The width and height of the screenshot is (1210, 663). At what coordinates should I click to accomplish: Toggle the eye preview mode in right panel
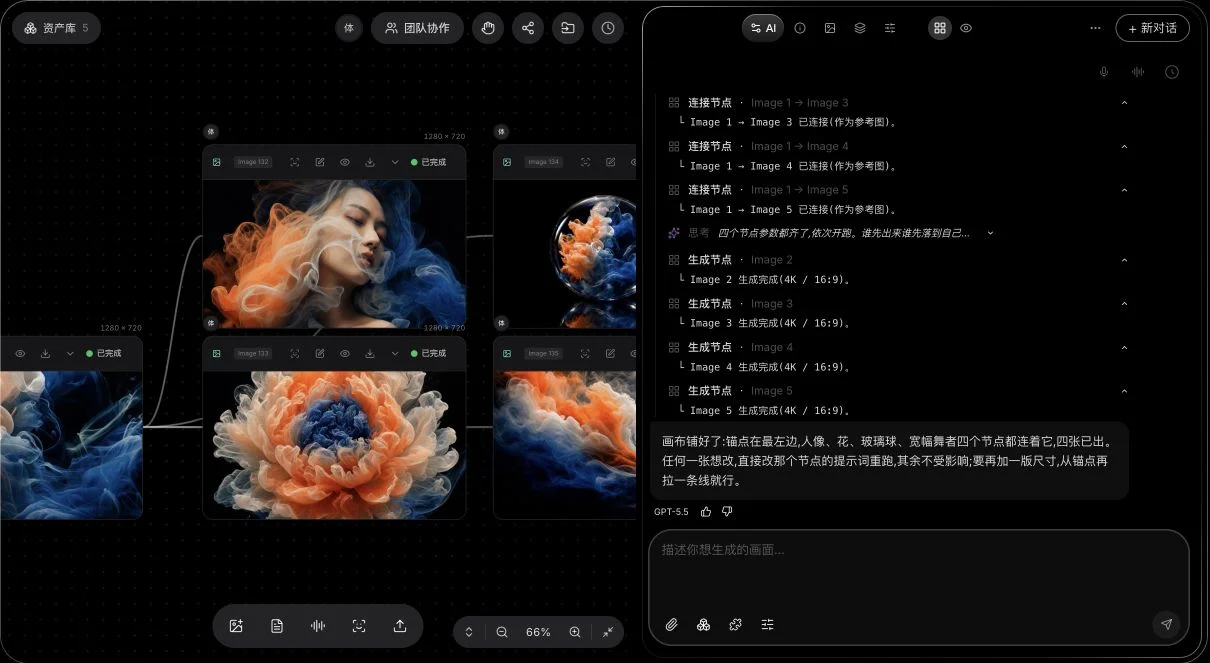point(966,28)
